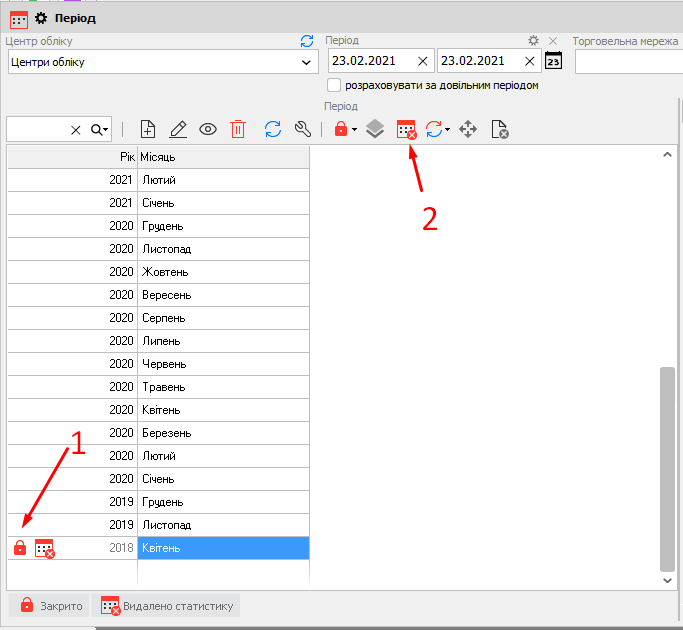The height and width of the screenshot is (630, 683).
Task: Click the four-arrow expand icon
Action: (x=467, y=129)
